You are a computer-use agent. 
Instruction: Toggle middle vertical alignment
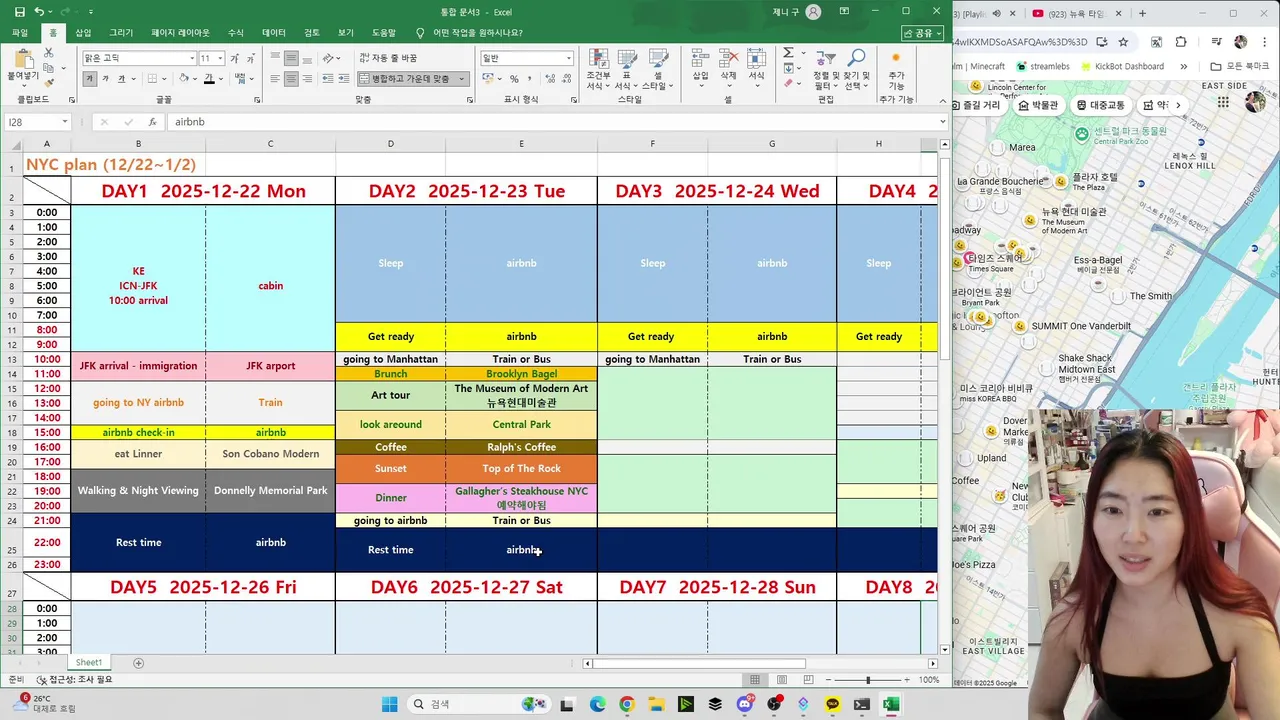coord(291,58)
